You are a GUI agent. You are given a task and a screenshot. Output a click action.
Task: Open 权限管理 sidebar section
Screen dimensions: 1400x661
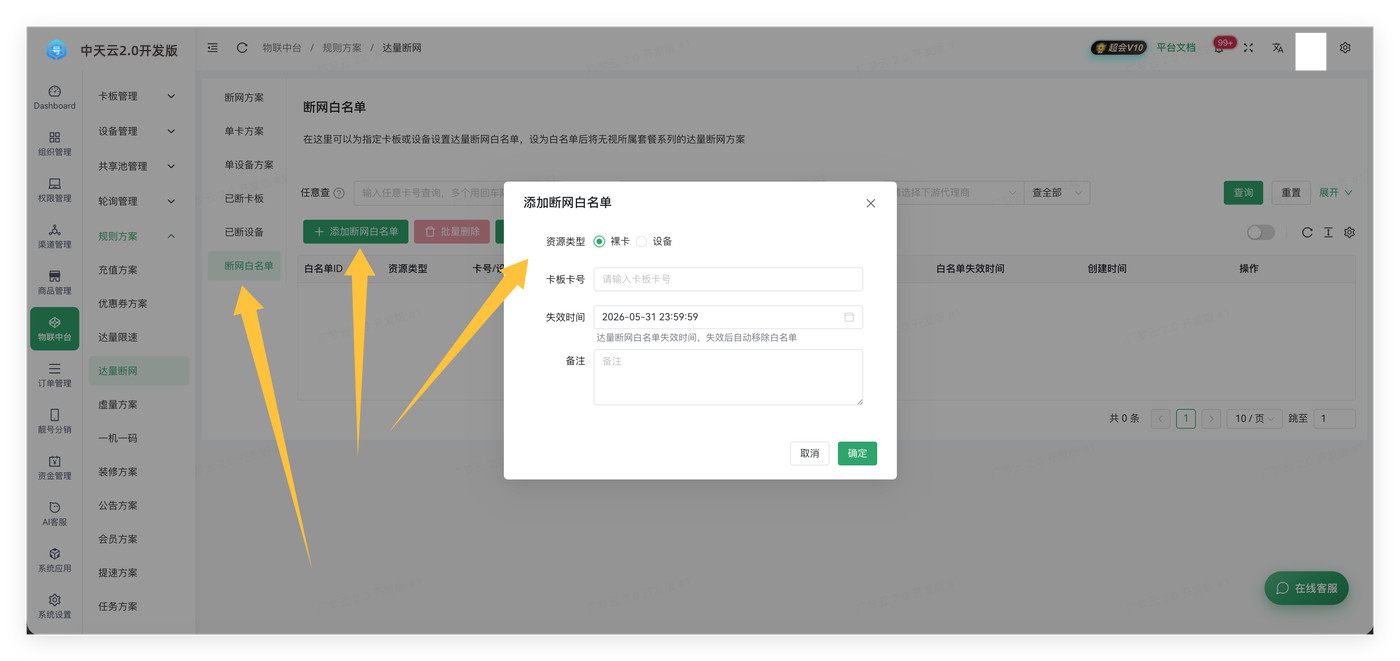(x=54, y=190)
